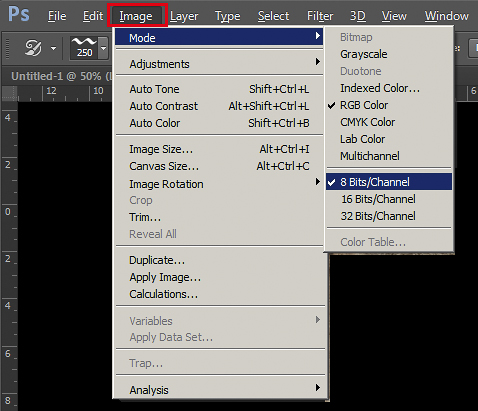Expand the Image Rotation submenu

coord(219,184)
